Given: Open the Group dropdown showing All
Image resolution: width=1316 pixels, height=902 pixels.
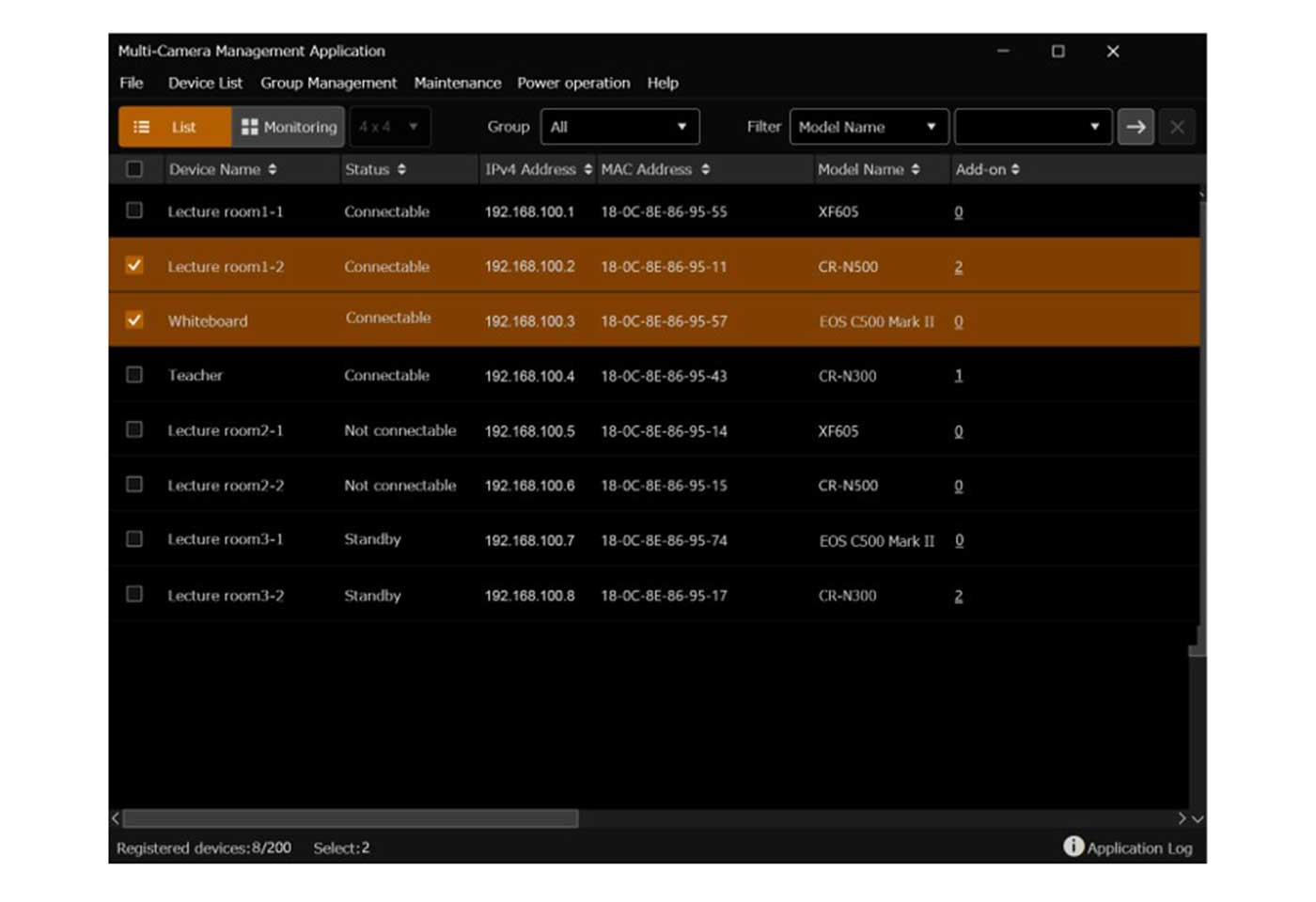Looking at the screenshot, I should [x=619, y=126].
